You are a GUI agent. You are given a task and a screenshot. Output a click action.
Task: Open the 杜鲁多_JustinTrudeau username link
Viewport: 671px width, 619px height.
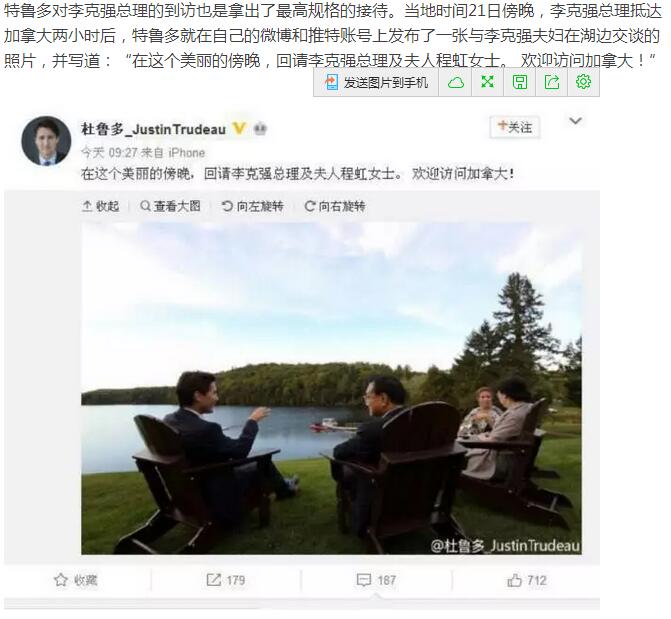click(x=153, y=129)
